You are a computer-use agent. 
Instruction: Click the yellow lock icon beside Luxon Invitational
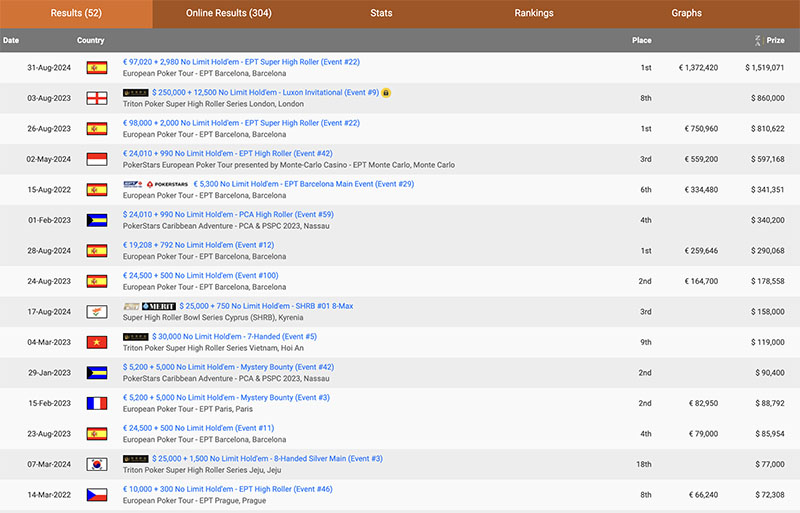pyautogui.click(x=386, y=93)
